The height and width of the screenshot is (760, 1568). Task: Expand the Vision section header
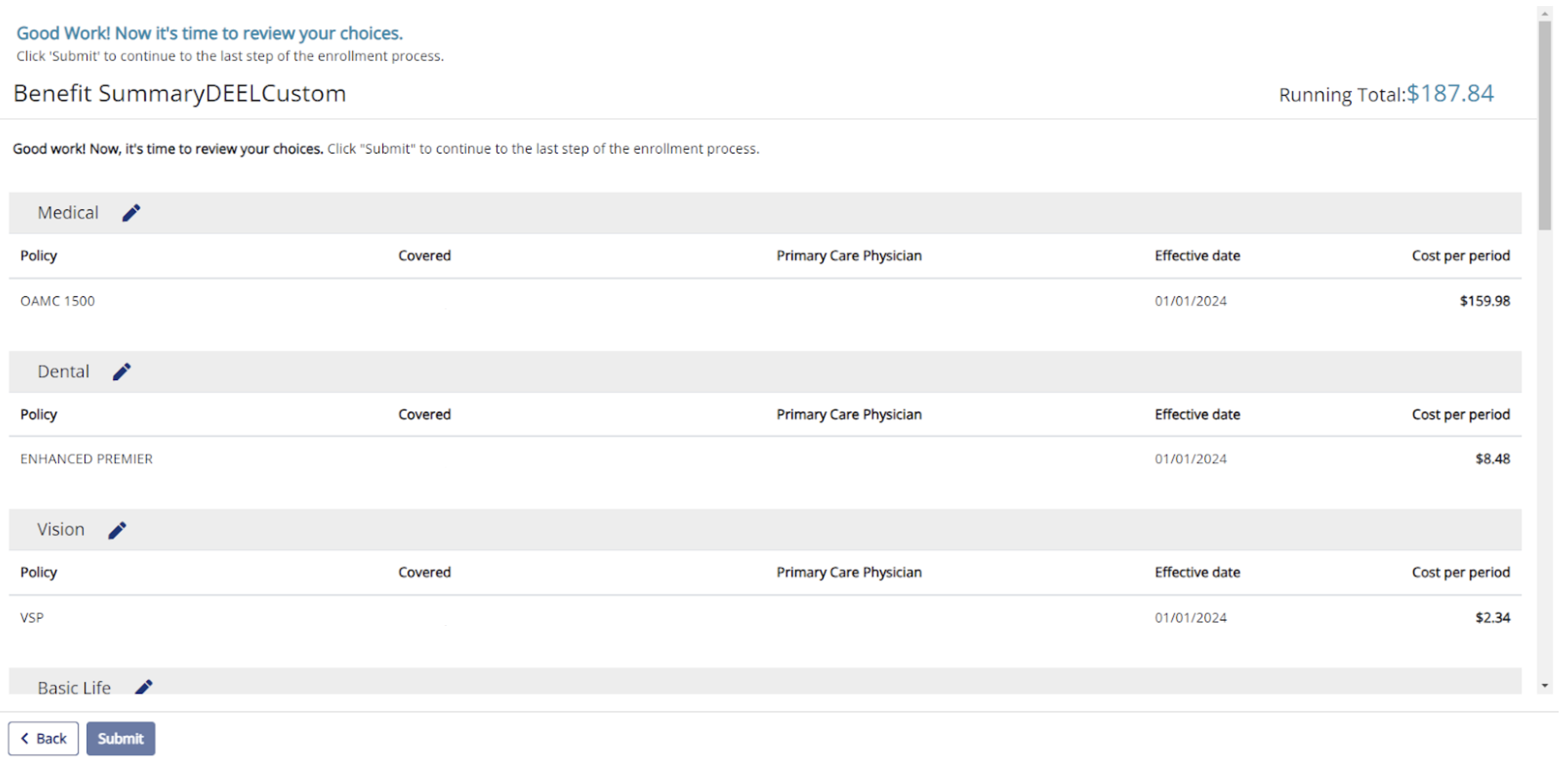pos(61,529)
